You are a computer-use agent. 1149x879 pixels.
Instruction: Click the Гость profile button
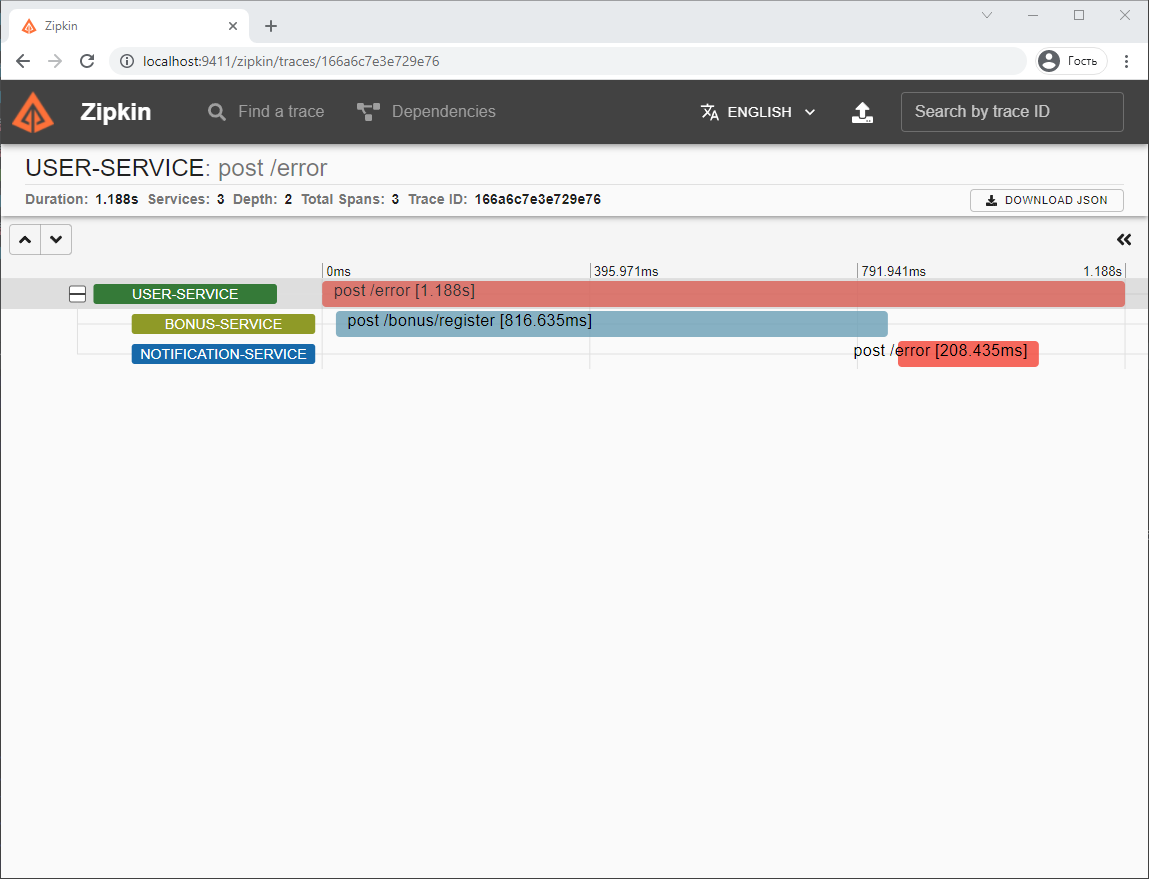pyautogui.click(x=1071, y=61)
